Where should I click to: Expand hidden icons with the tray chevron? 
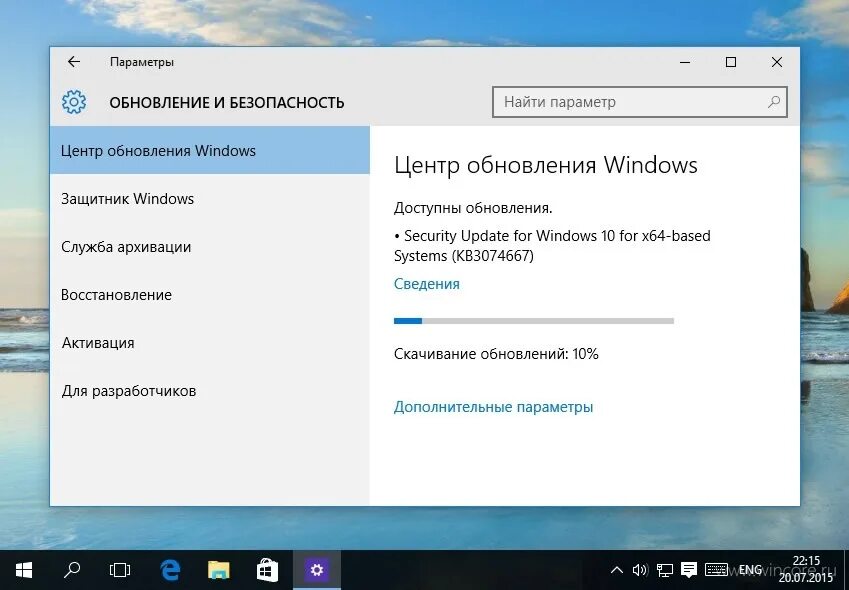[617, 569]
